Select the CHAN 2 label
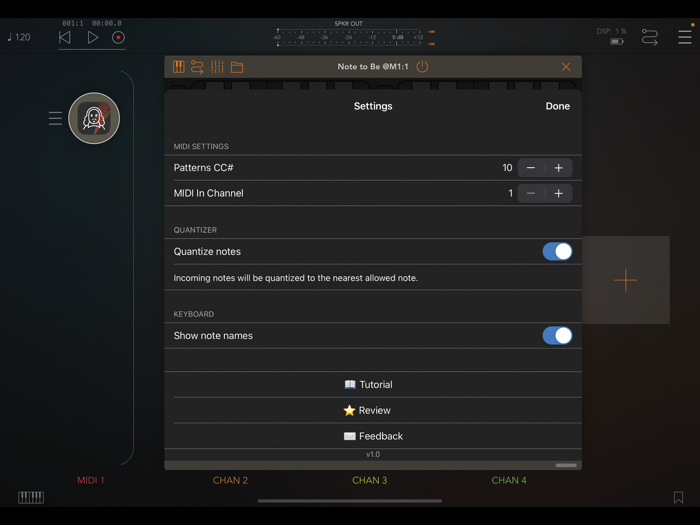Screen dimensions: 700x525 [x=230, y=480]
